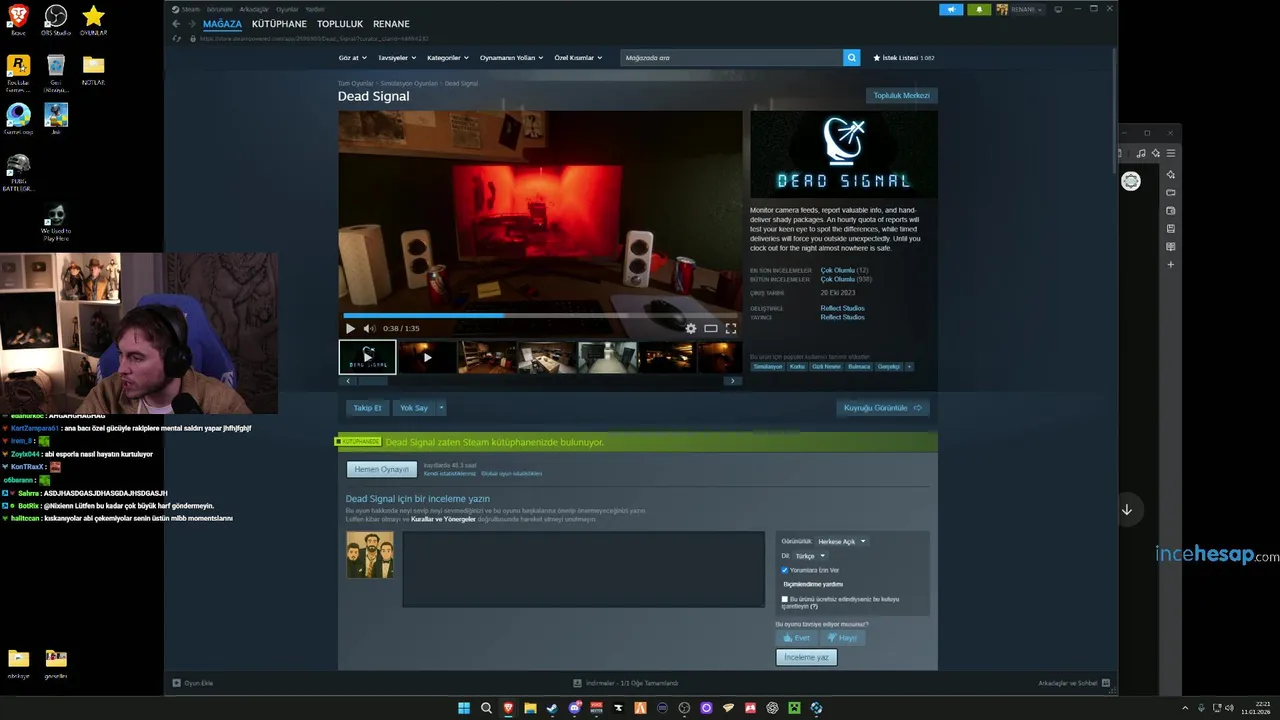Open the PUBG Battlegrounds desktop shortcut
The width and height of the screenshot is (1280, 720).
coord(18,172)
